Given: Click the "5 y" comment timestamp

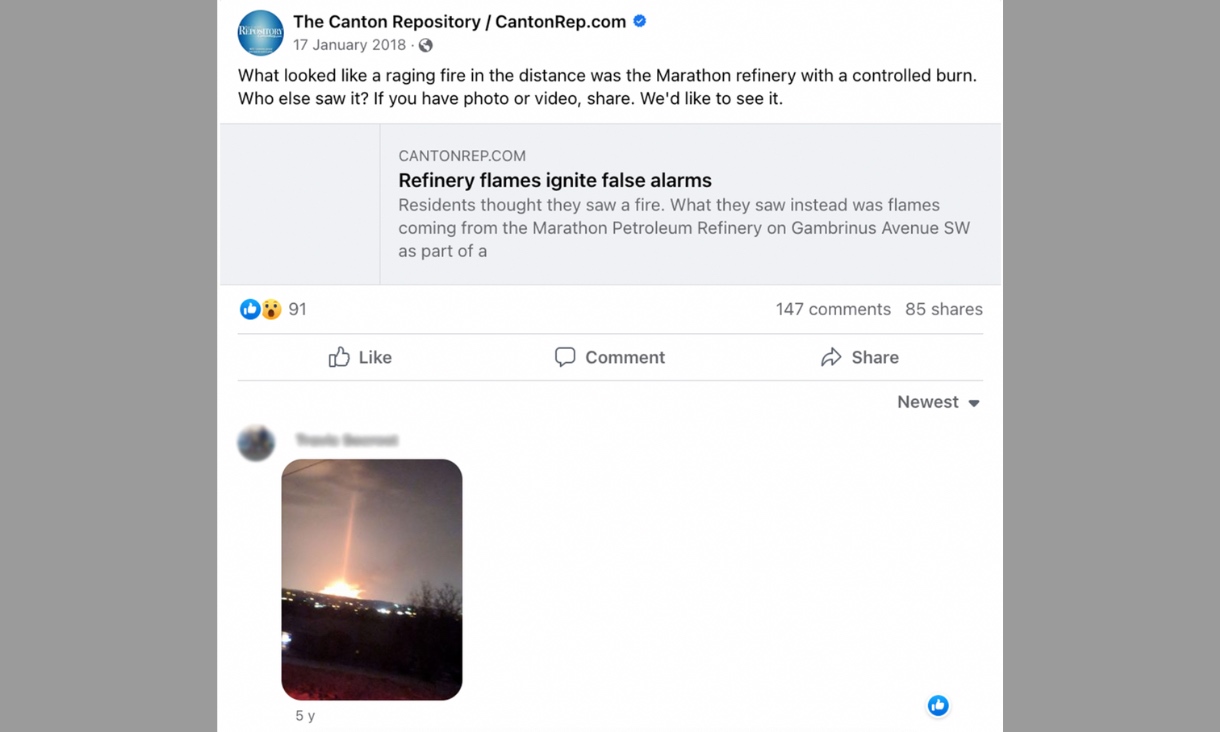Looking at the screenshot, I should (x=305, y=716).
